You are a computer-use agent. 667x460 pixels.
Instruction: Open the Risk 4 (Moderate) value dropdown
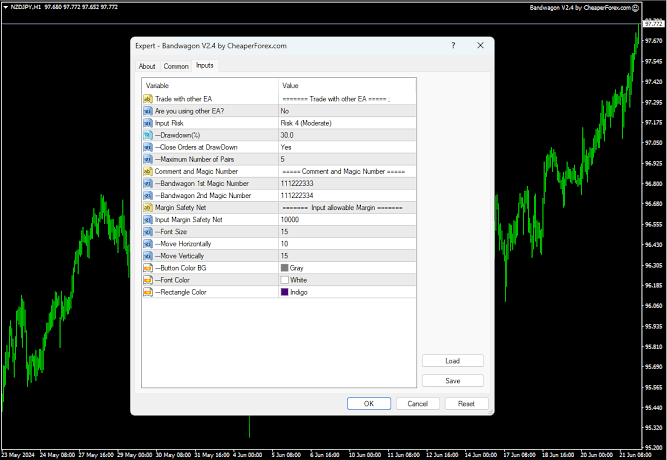tap(347, 123)
